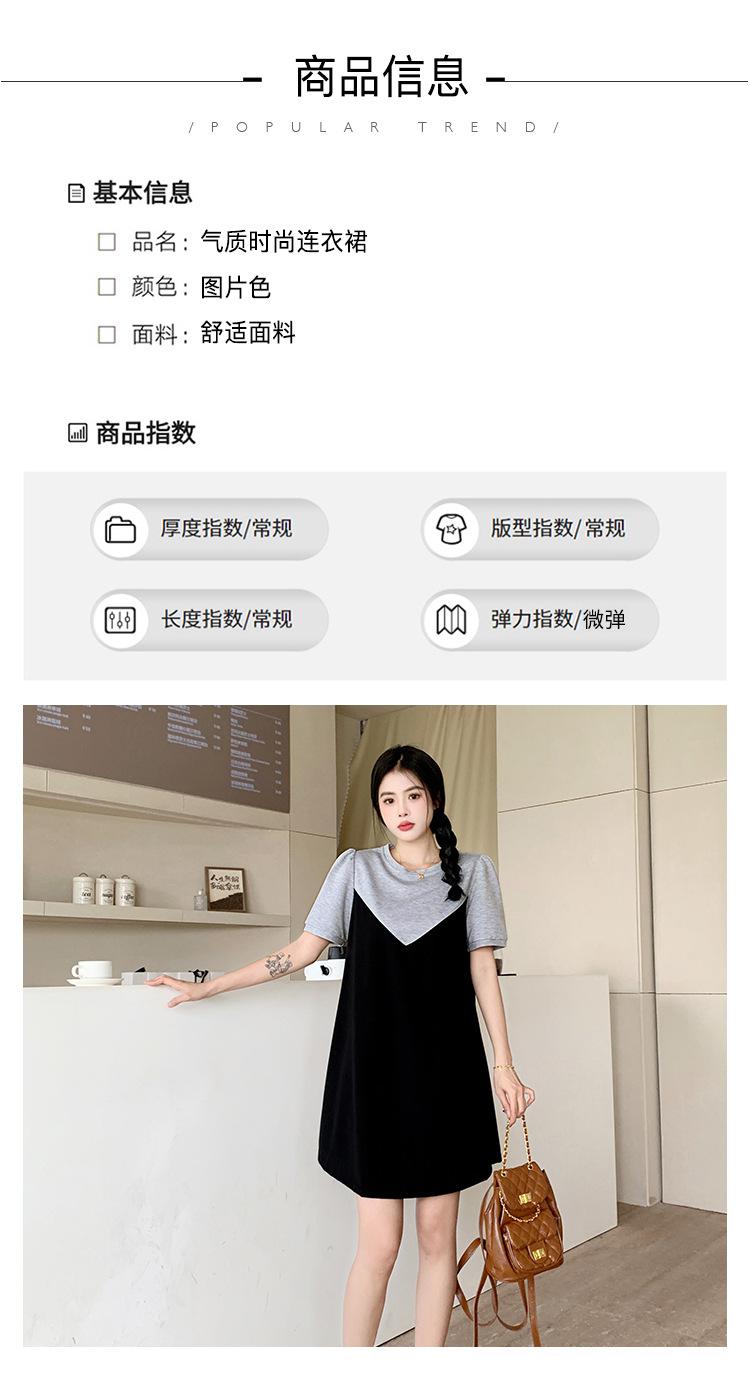750x1377 pixels.
Task: Tick the checkbox beside 品名
Action: point(107,242)
